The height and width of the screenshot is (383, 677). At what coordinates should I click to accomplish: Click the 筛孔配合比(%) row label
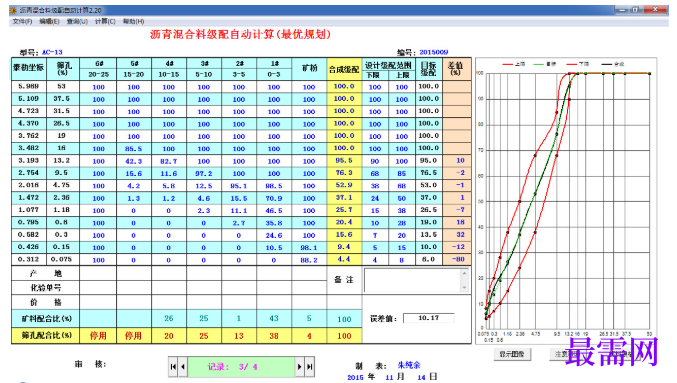pos(45,336)
